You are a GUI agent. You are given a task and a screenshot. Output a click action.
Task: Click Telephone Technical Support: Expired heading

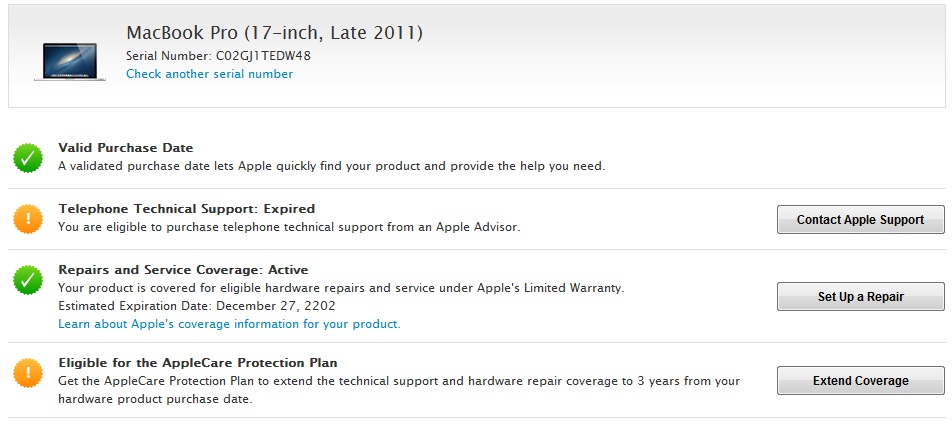(187, 208)
